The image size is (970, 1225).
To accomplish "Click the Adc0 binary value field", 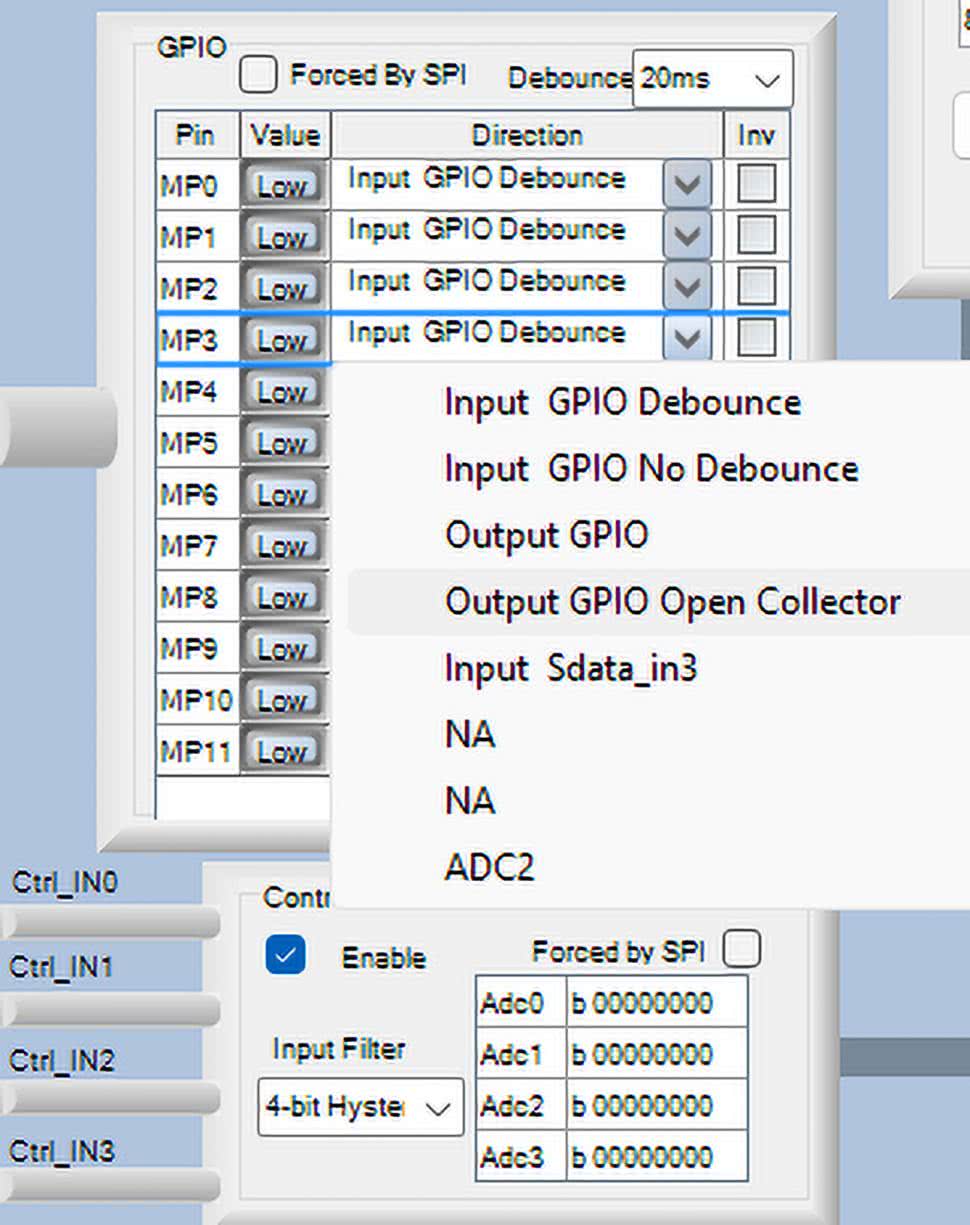I will [x=656, y=1003].
